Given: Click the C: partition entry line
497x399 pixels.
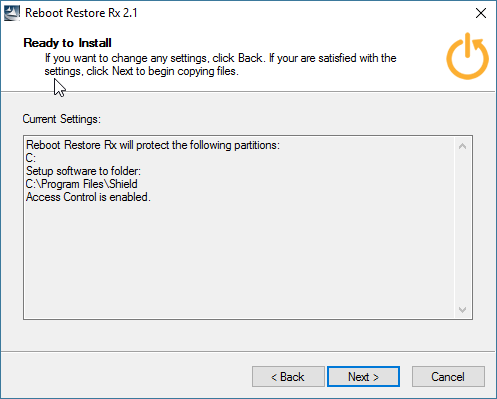Looking at the screenshot, I should pyautogui.click(x=31, y=158).
